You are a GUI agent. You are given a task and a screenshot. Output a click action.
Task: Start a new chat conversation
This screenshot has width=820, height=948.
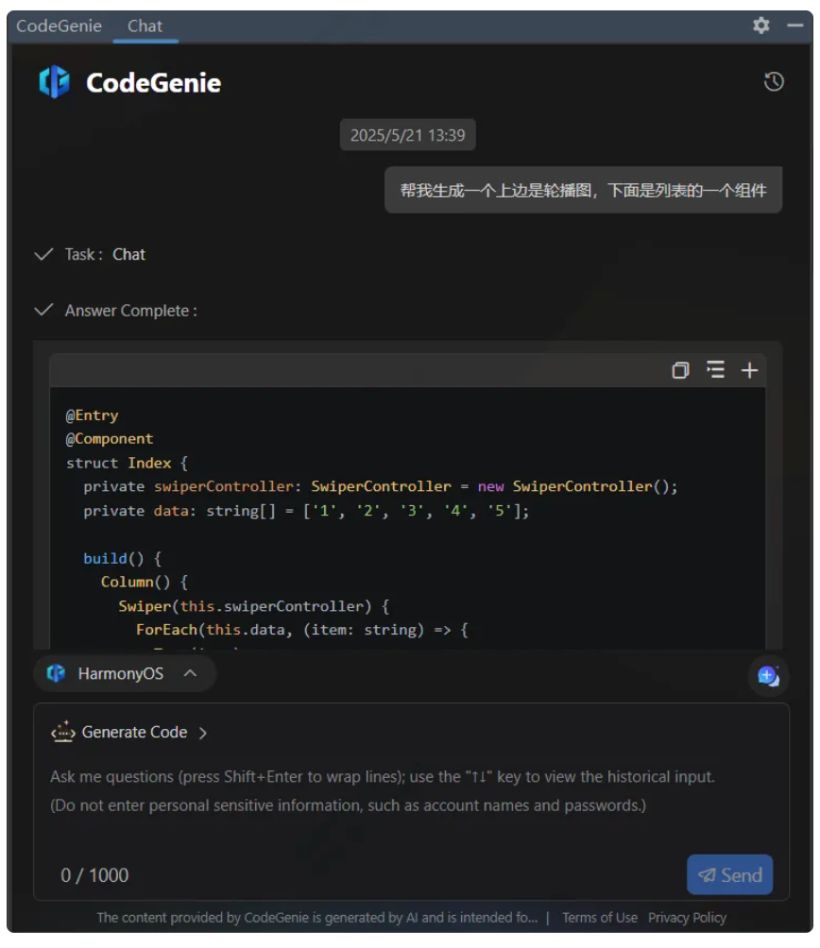coord(769,675)
